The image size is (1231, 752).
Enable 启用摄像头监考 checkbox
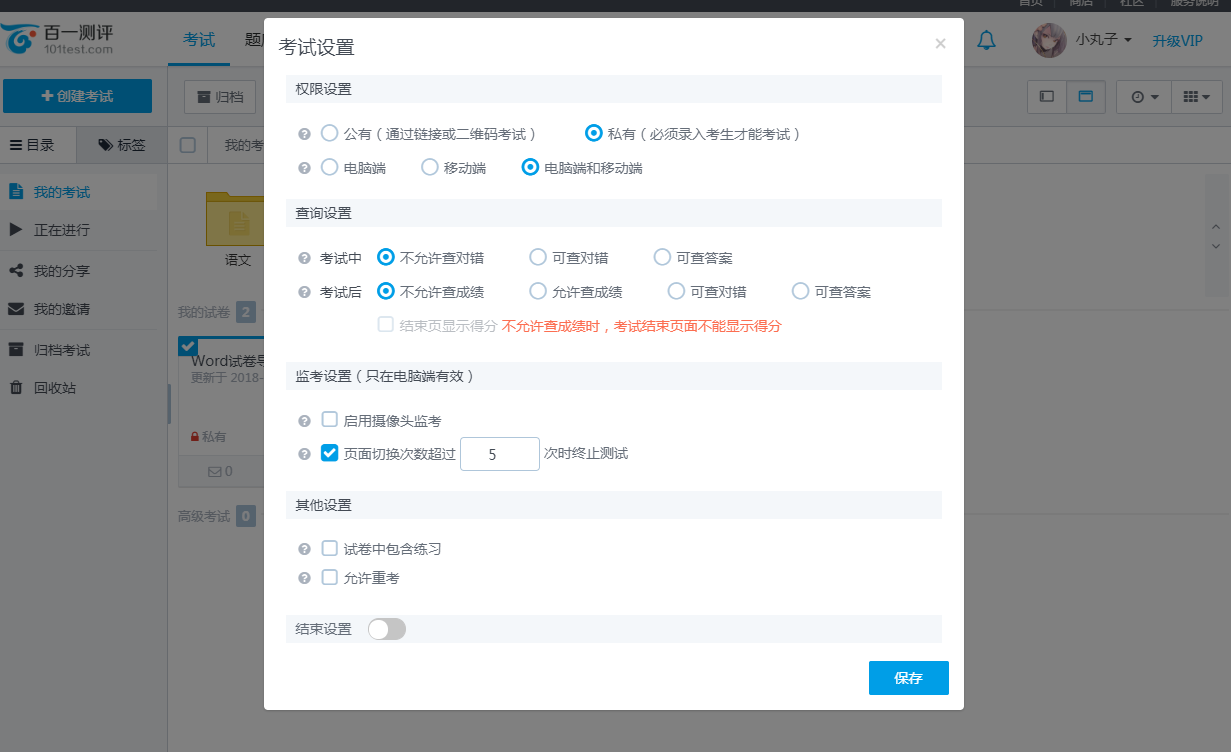point(330,420)
